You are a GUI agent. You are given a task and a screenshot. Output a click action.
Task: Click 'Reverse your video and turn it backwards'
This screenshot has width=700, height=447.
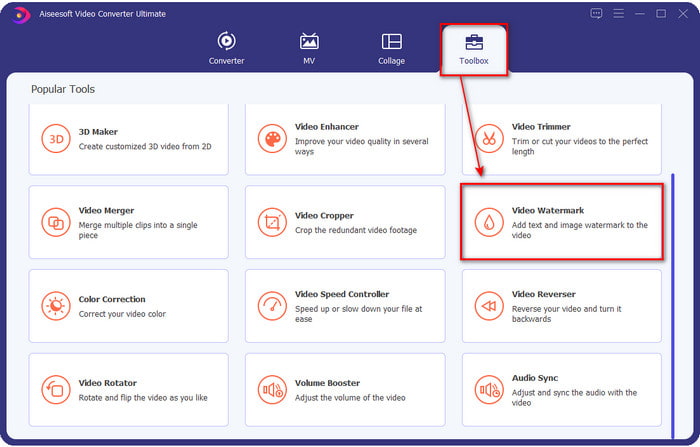pyautogui.click(x=566, y=314)
